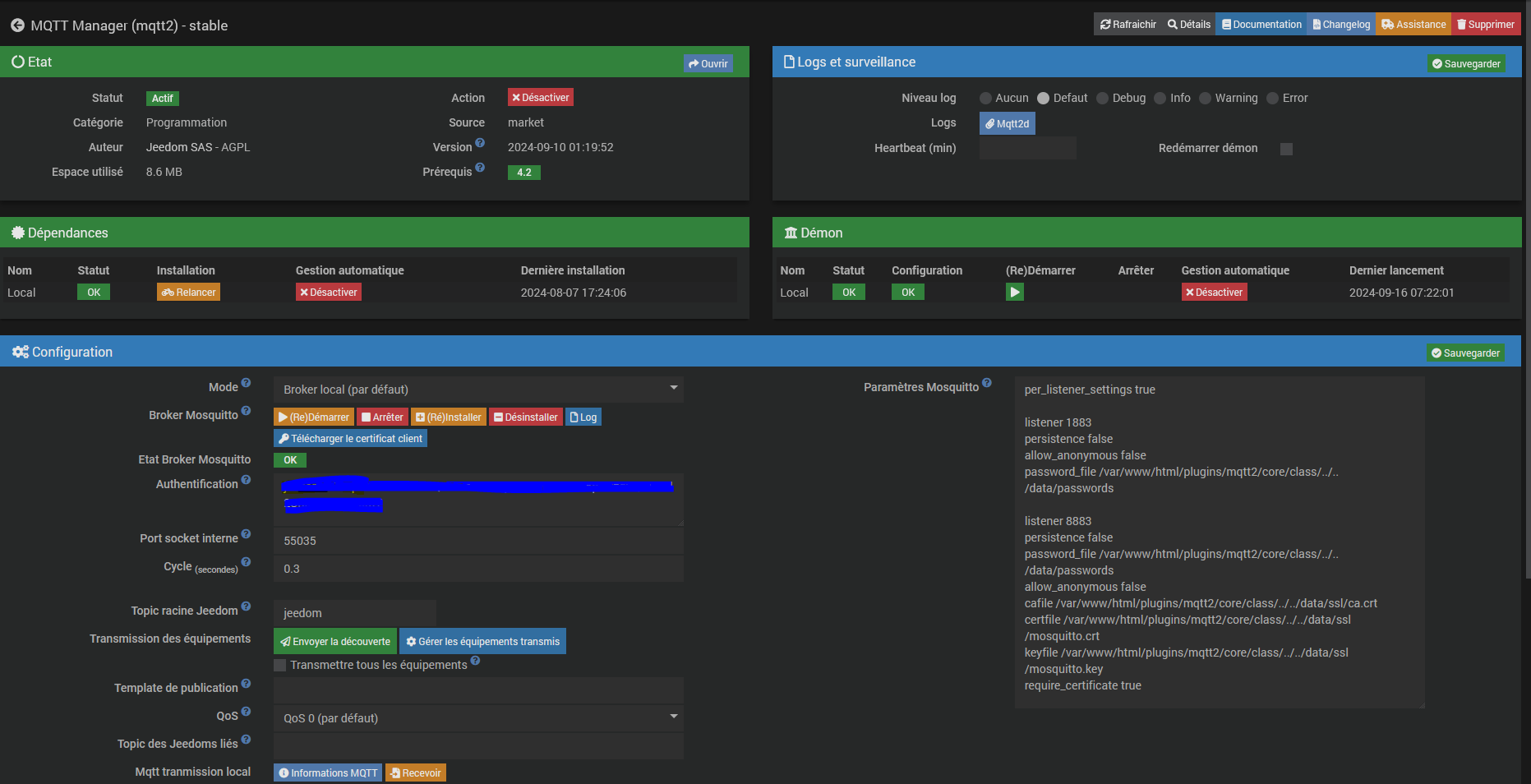The width and height of the screenshot is (1531, 784).
Task: Click the Topic des Jeedoms liés help icon
Action: pos(246,740)
